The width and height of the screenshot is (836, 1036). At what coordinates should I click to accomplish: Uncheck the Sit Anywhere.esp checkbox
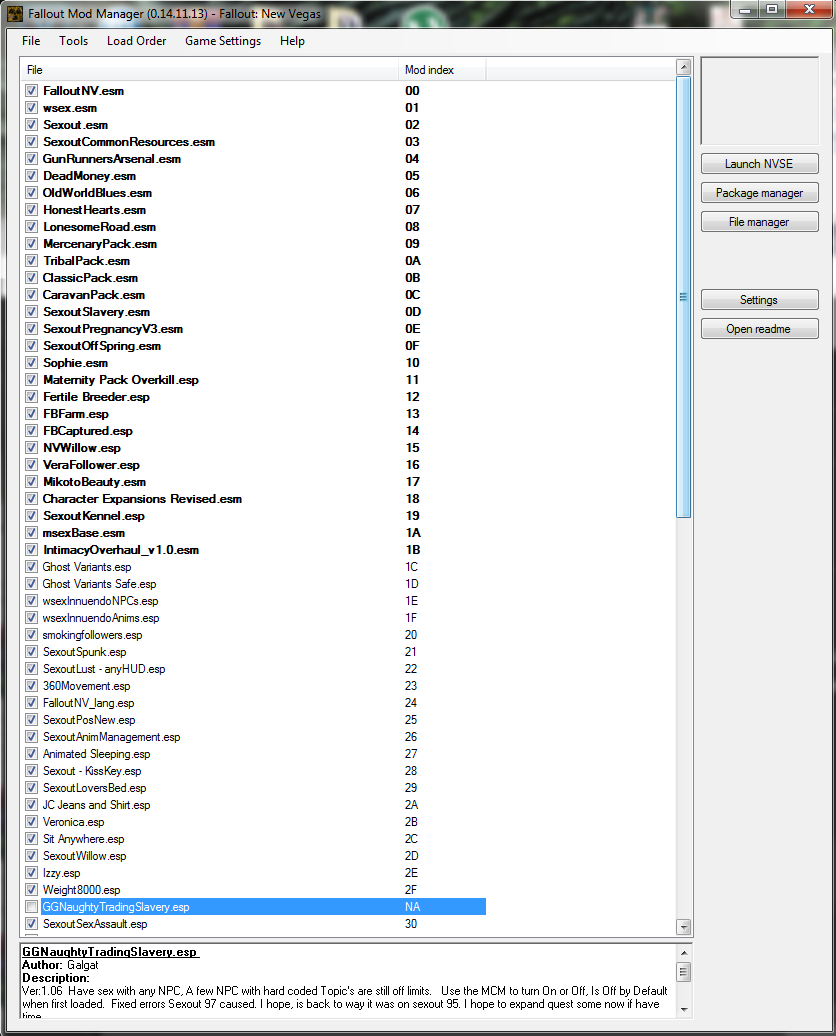pyautogui.click(x=31, y=839)
